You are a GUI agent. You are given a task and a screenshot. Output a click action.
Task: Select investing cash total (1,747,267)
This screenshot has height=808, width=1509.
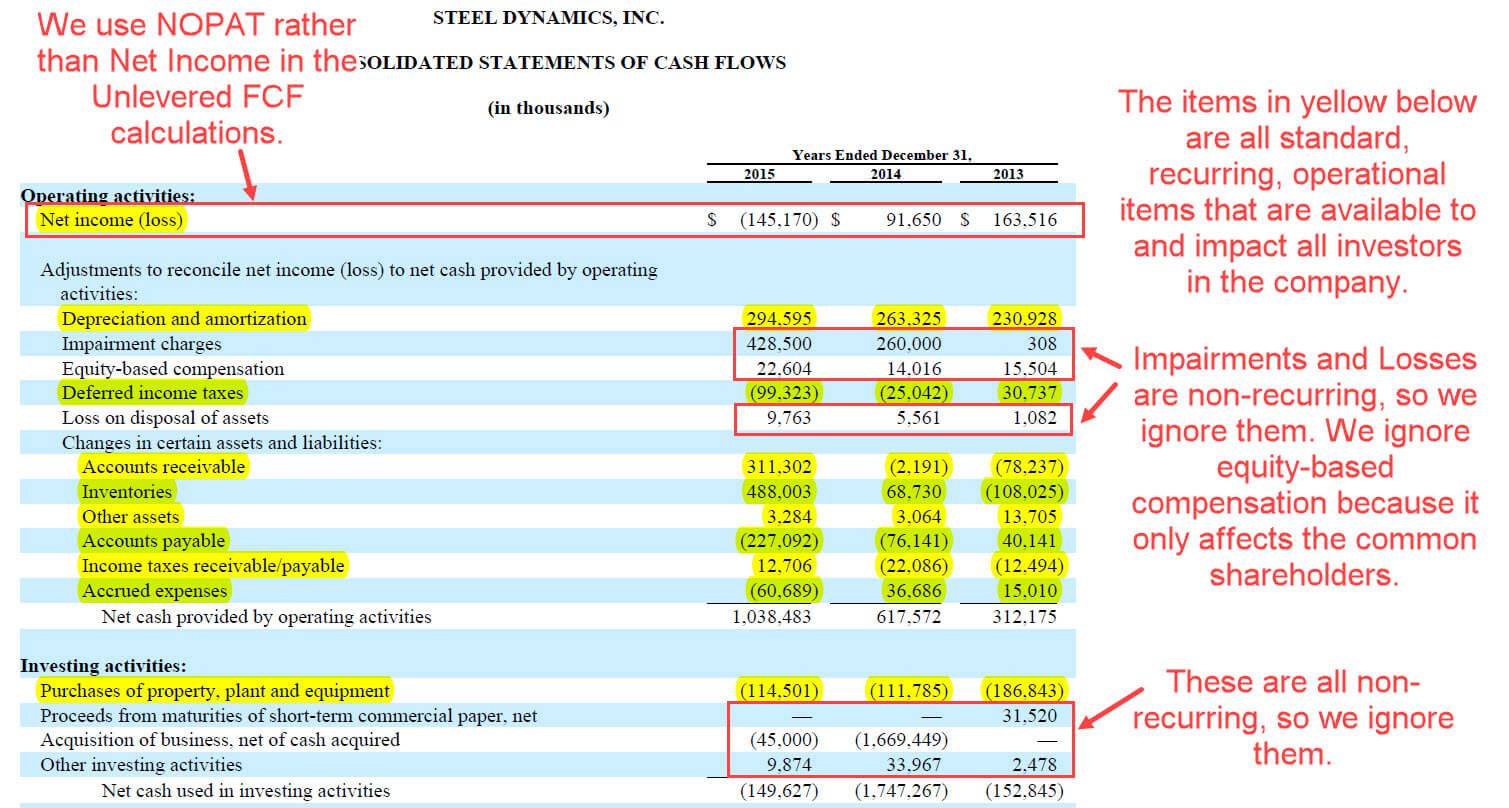[x=902, y=791]
